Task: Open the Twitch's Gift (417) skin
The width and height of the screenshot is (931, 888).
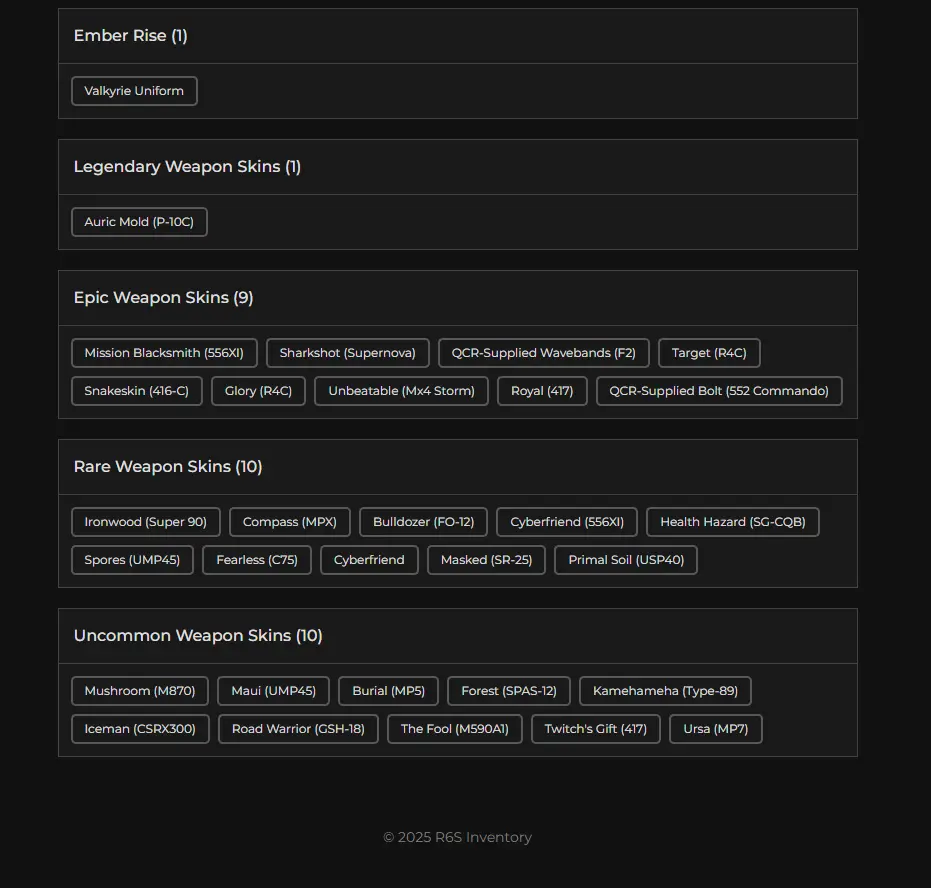Action: (595, 729)
